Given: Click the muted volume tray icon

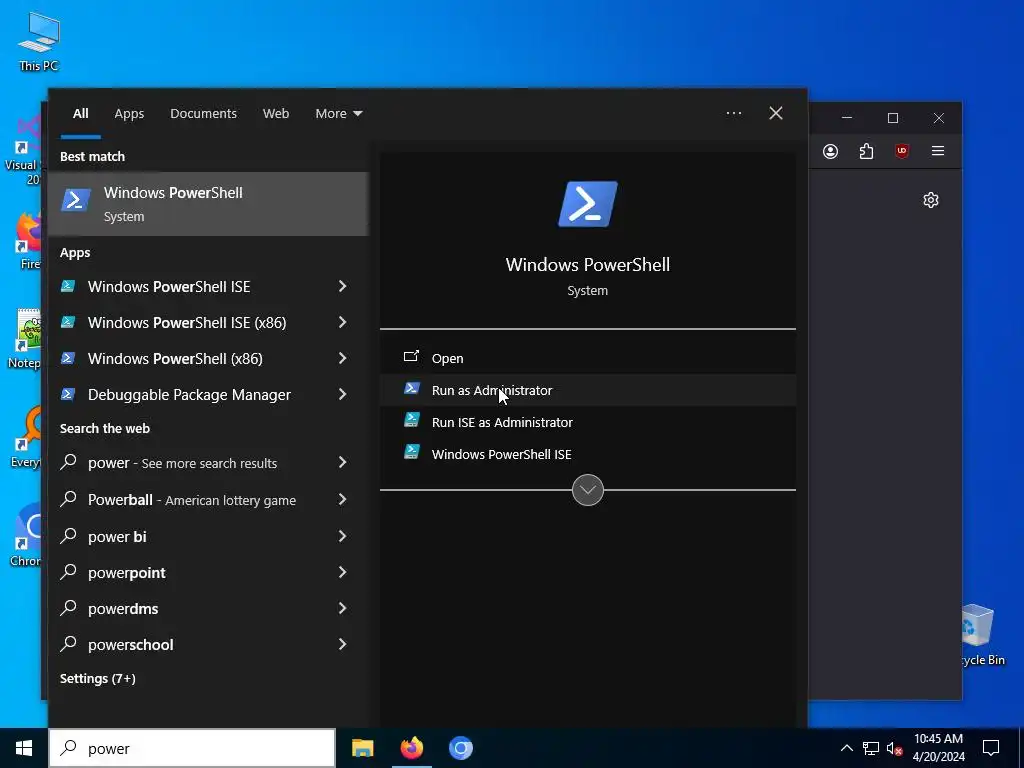Looking at the screenshot, I should (895, 748).
